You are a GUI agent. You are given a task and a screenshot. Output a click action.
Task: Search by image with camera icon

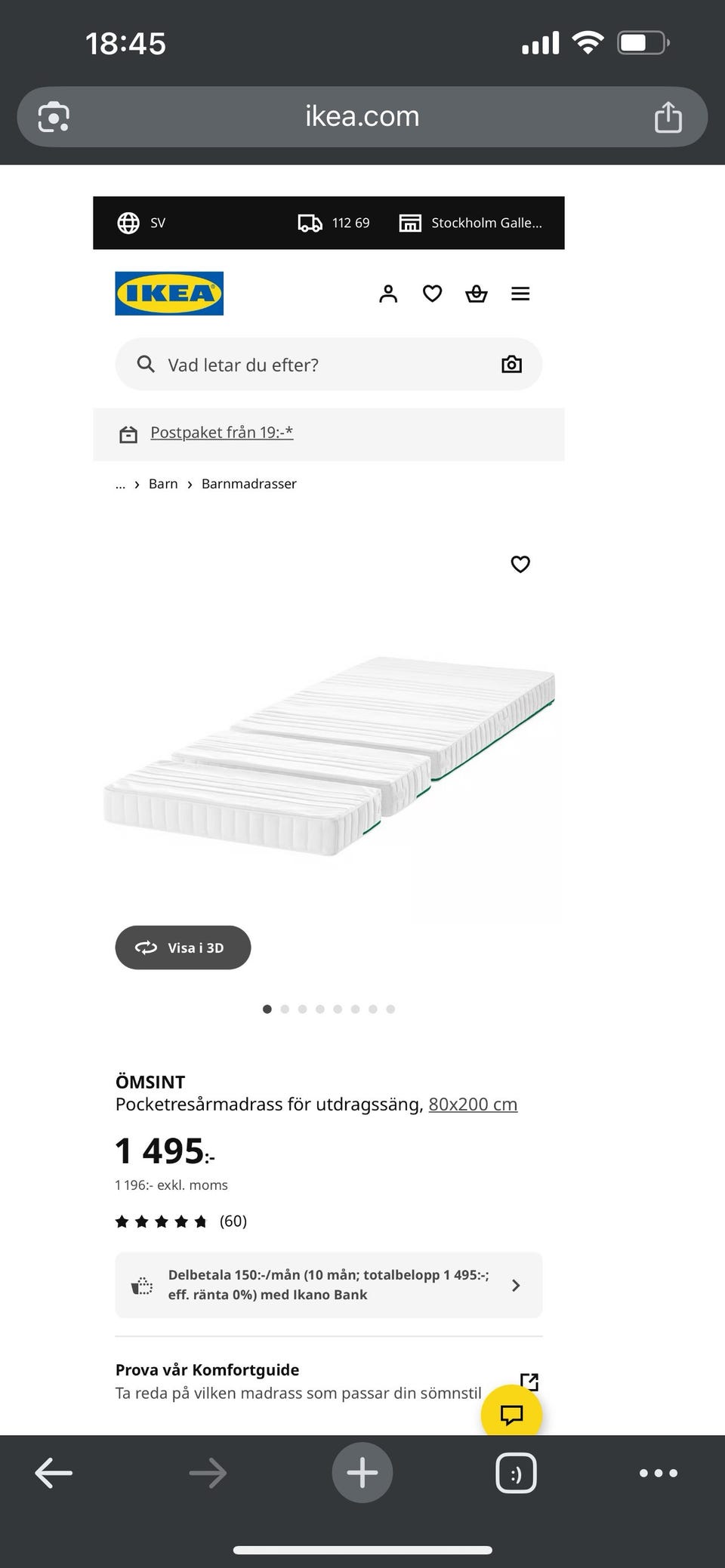click(x=511, y=365)
